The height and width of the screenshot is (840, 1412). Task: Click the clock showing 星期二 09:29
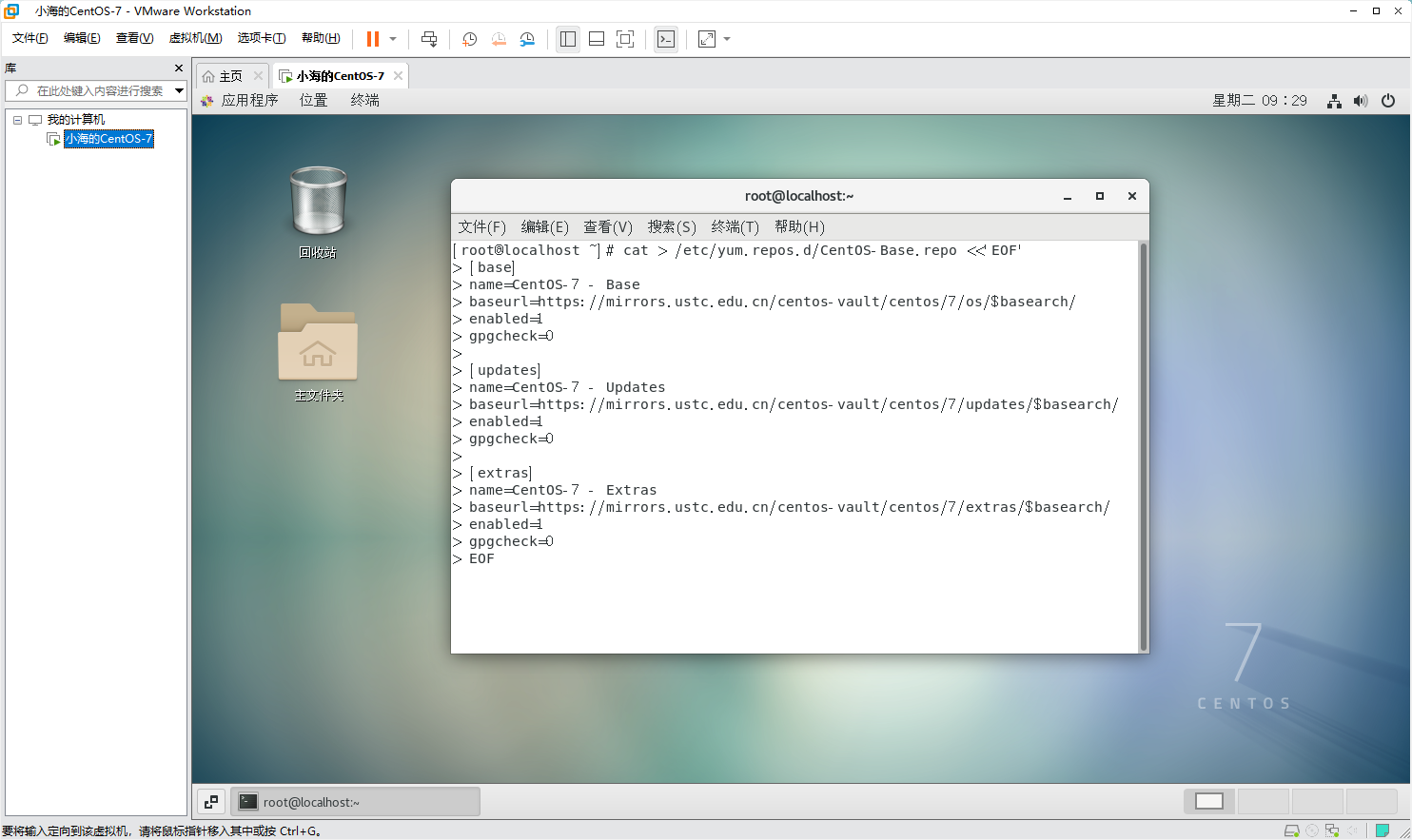1260,101
